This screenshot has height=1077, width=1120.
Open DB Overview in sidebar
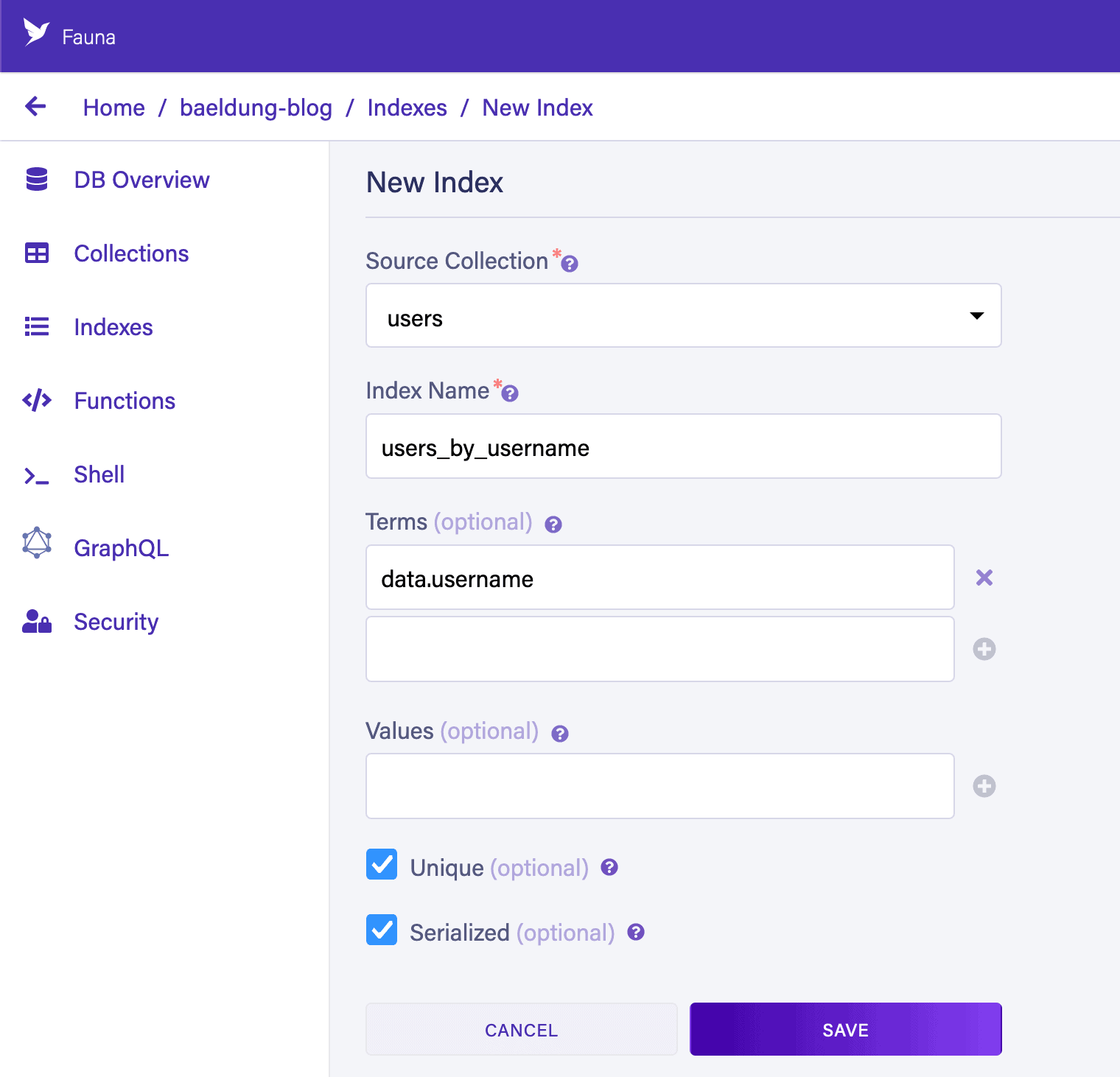[x=141, y=180]
